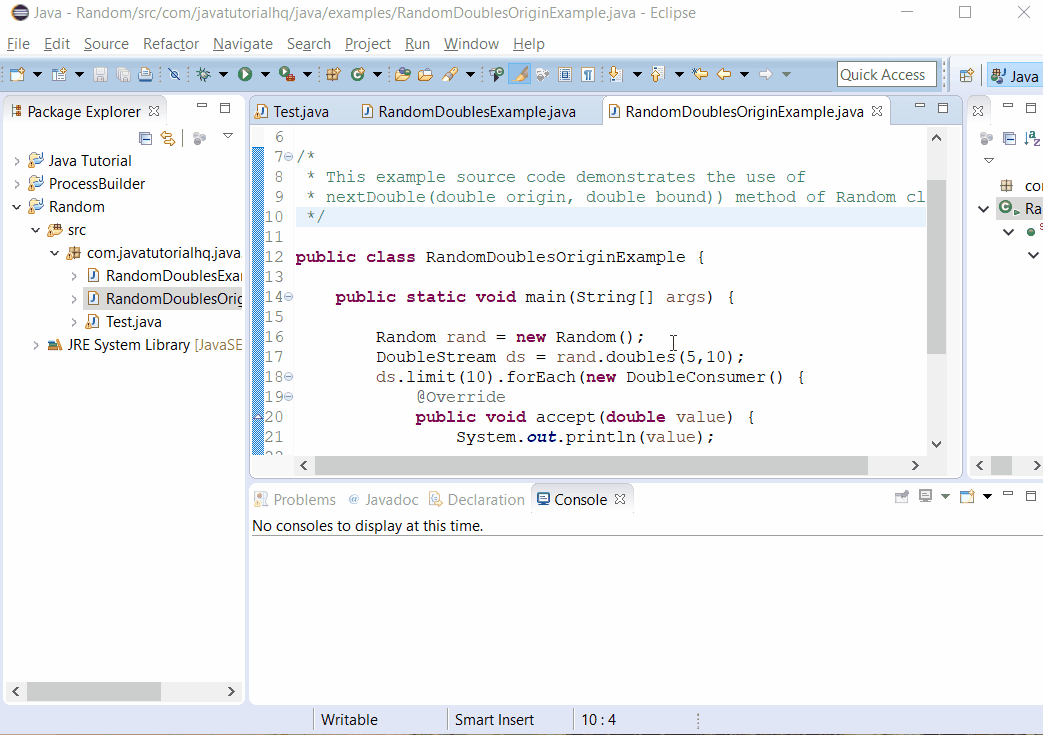This screenshot has width=1043, height=735.
Task: Click the New wizard toolbar icon
Action: pos(17,74)
